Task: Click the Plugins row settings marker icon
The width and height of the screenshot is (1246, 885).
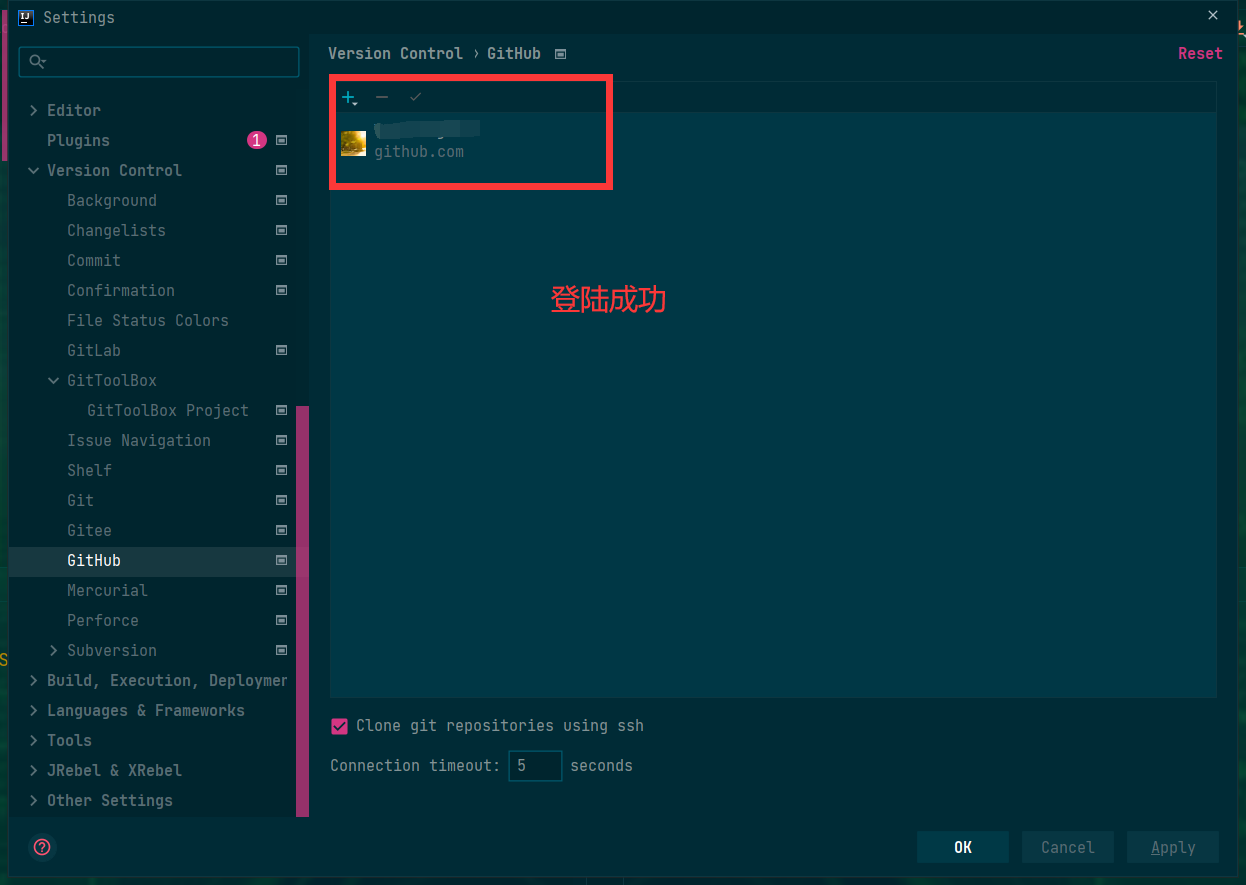Action: coord(281,140)
